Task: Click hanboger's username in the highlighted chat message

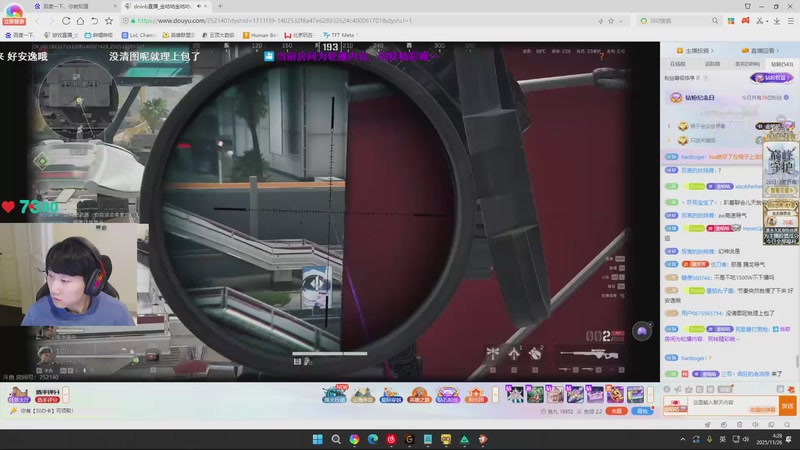Action: [693, 157]
